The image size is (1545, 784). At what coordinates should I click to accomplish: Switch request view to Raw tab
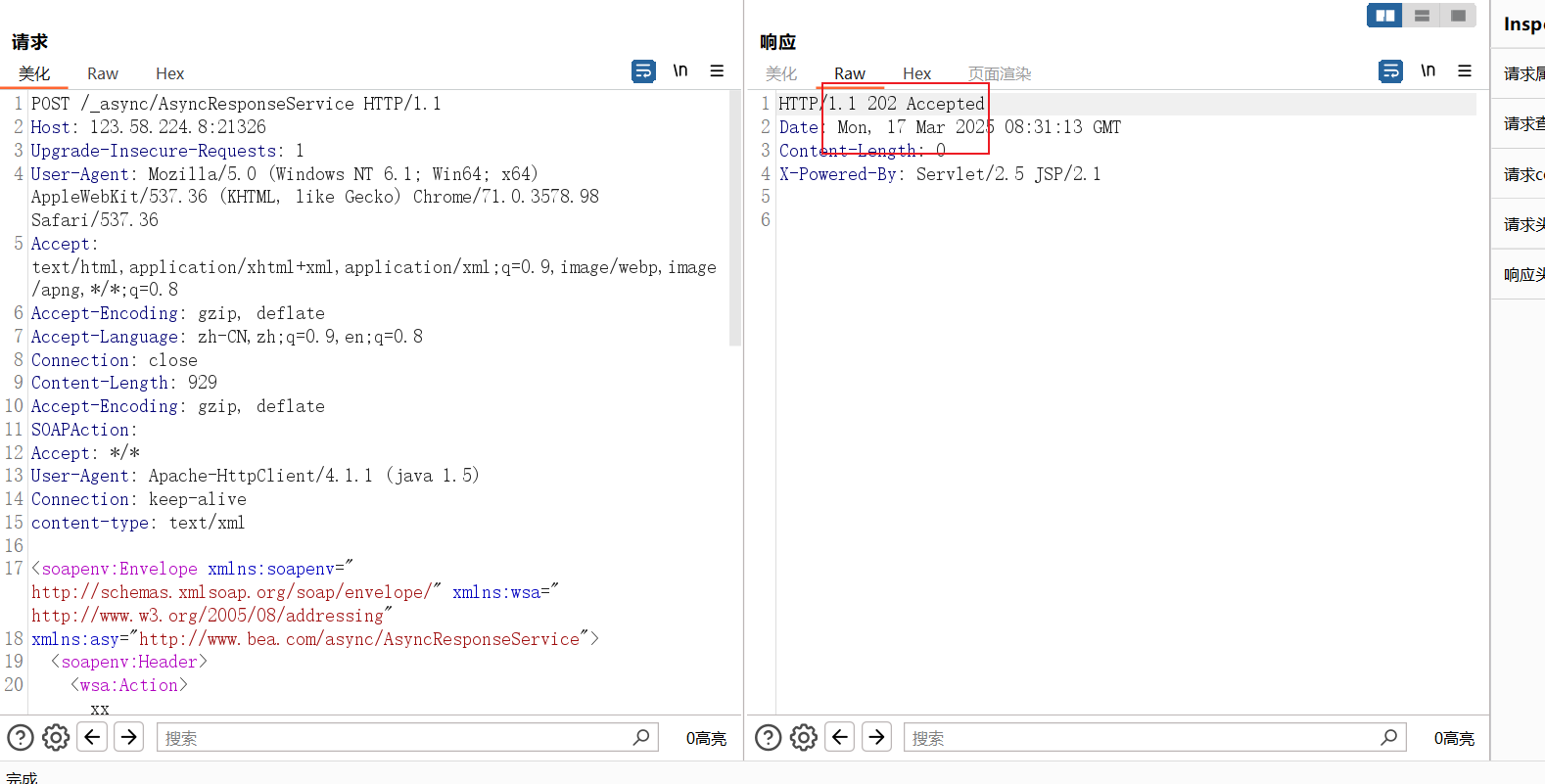tap(102, 73)
